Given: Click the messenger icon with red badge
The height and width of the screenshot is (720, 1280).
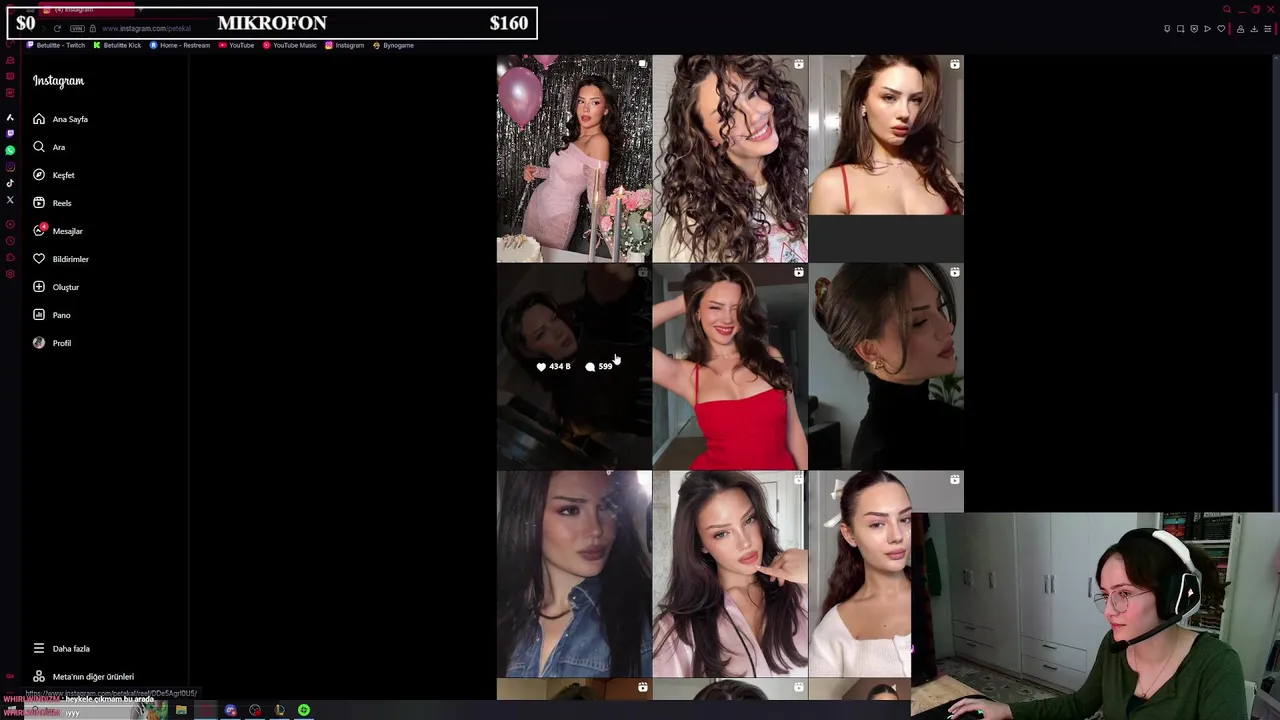Looking at the screenshot, I should click(x=39, y=230).
